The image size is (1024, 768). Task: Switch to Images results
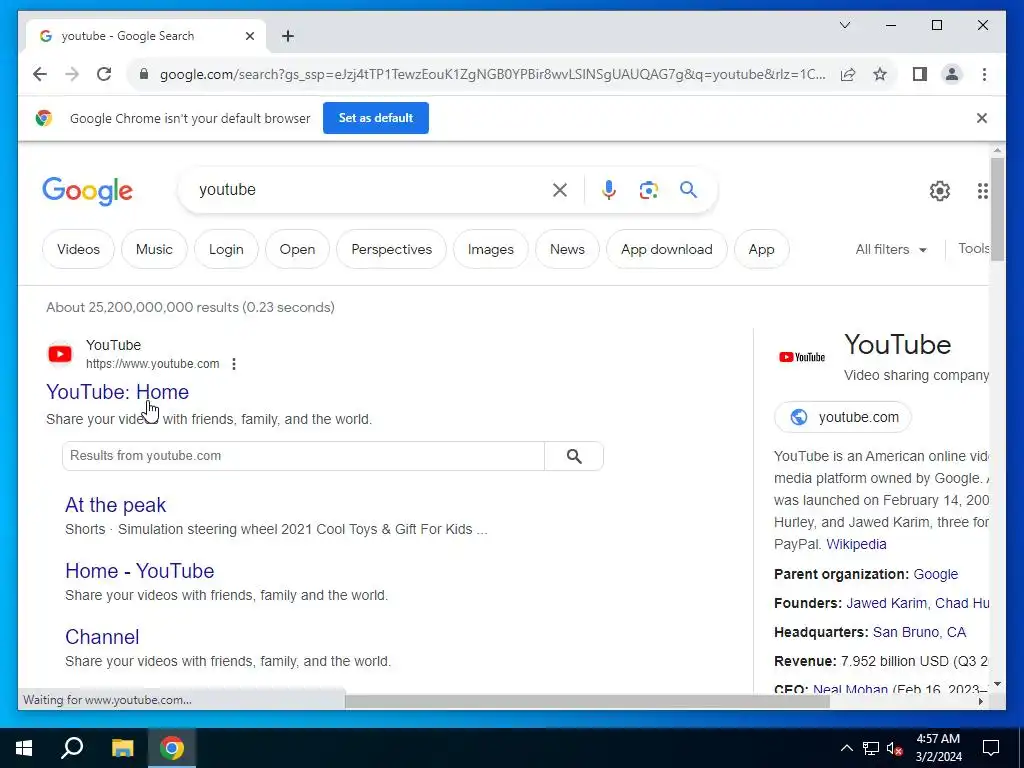[490, 249]
